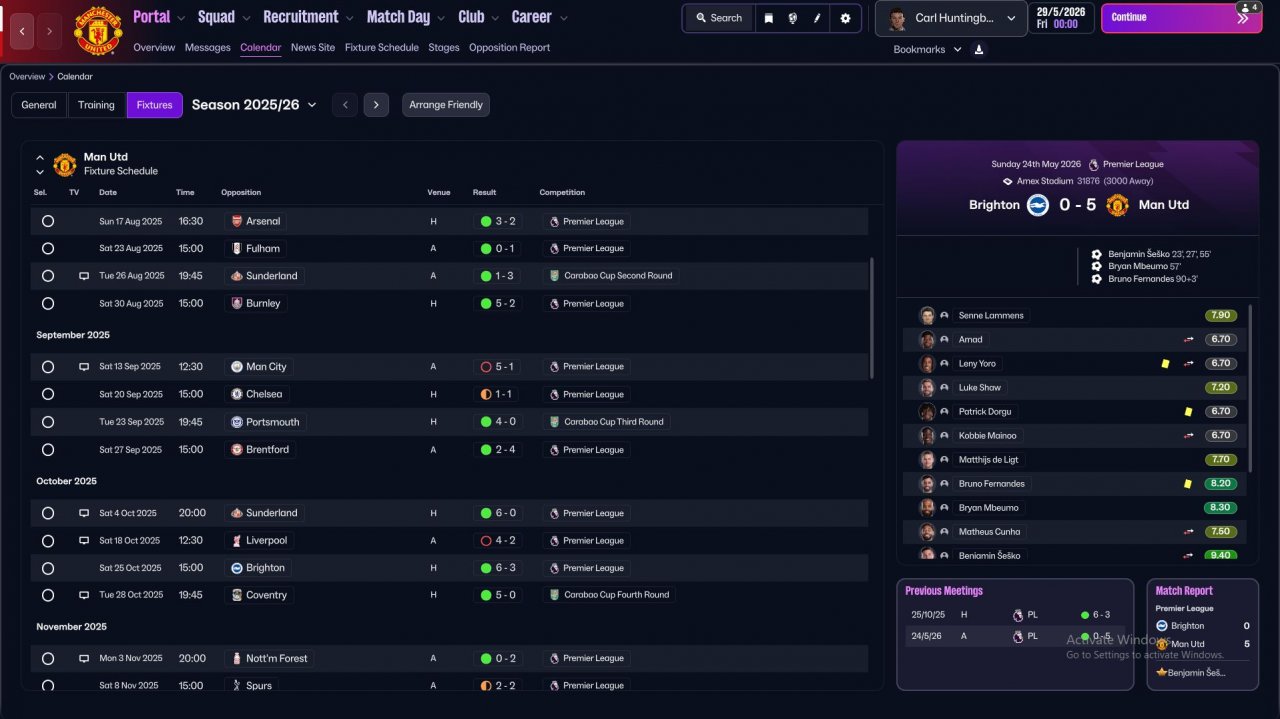Select the Nott'm Forest fixture radio button

point(48,659)
